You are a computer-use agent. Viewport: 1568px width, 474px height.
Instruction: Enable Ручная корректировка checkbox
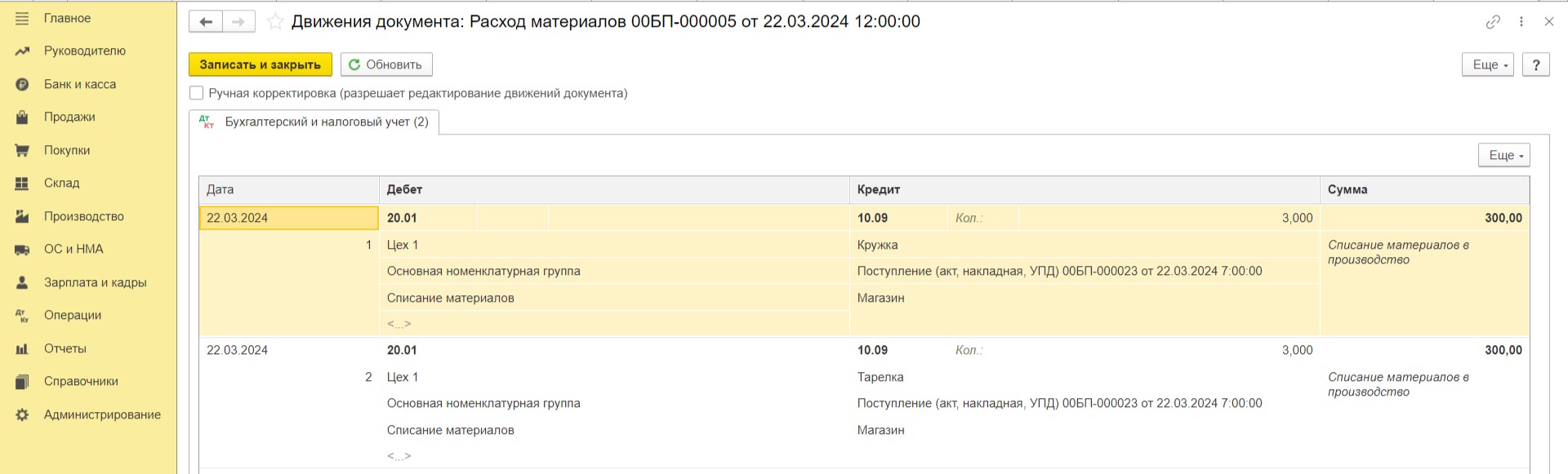(x=197, y=93)
